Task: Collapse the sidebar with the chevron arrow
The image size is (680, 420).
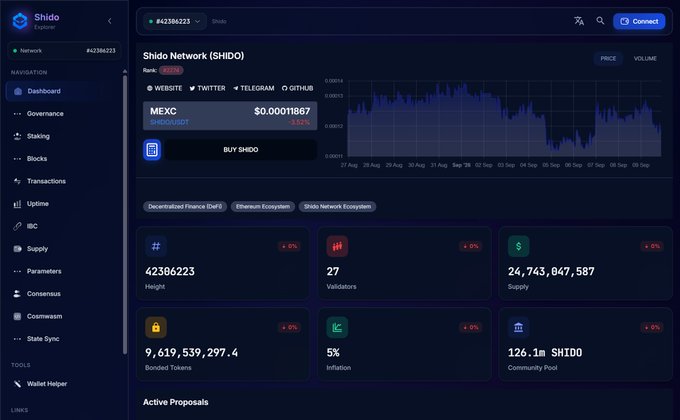Action: 110,21
